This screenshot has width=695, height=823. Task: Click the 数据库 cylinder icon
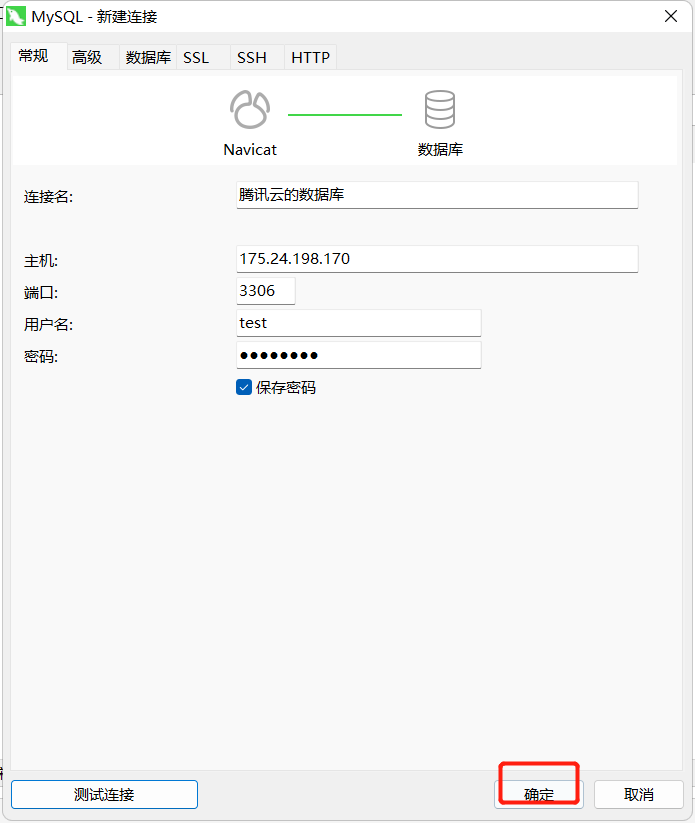point(439,109)
